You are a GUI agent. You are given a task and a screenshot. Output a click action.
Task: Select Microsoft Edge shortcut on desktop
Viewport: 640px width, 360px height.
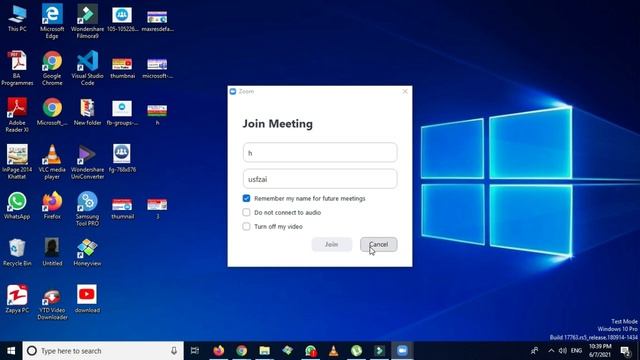(52, 22)
